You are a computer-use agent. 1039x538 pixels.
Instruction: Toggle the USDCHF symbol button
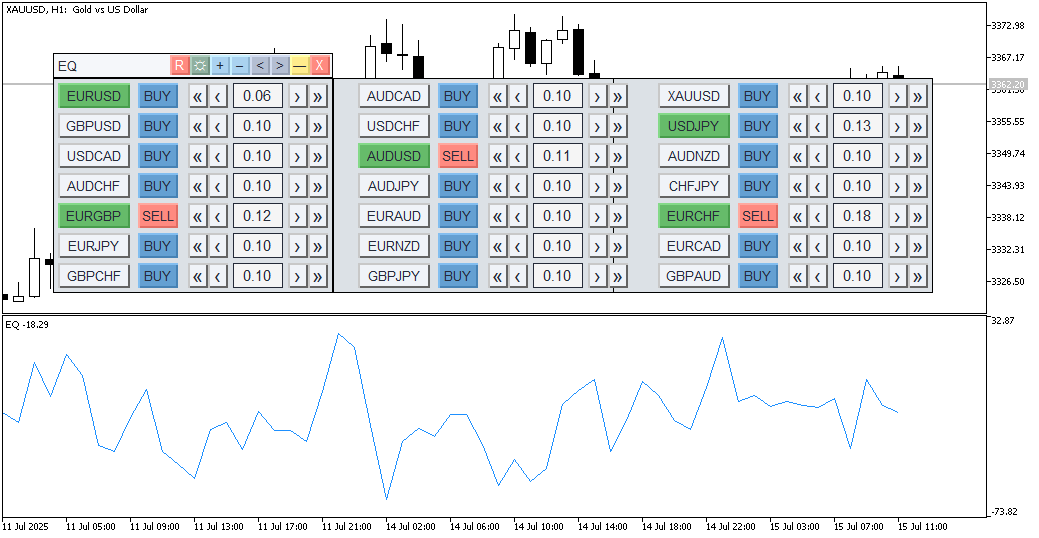pos(394,126)
